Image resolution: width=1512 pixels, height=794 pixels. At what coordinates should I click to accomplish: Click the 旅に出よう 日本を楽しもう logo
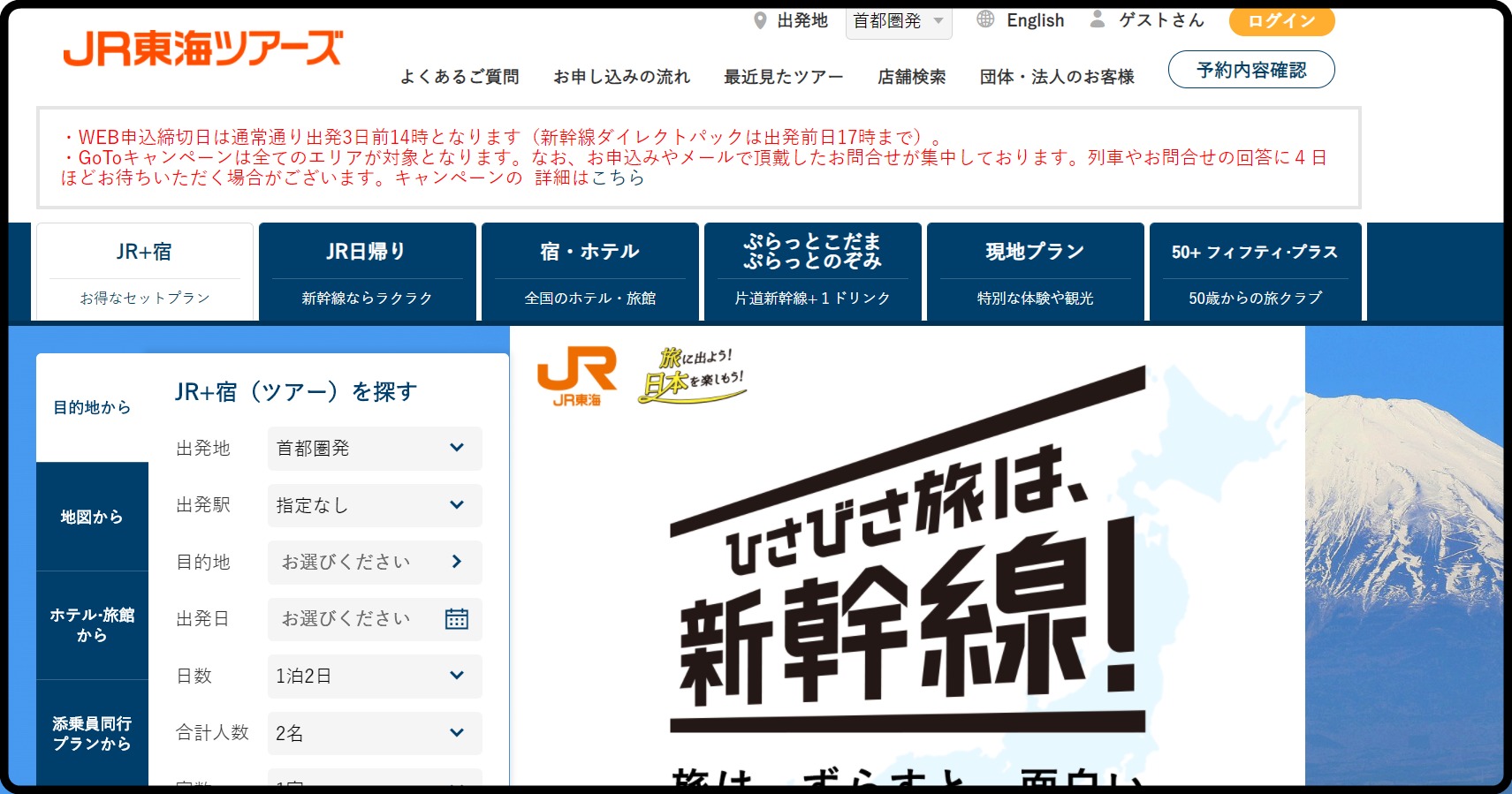(x=692, y=375)
